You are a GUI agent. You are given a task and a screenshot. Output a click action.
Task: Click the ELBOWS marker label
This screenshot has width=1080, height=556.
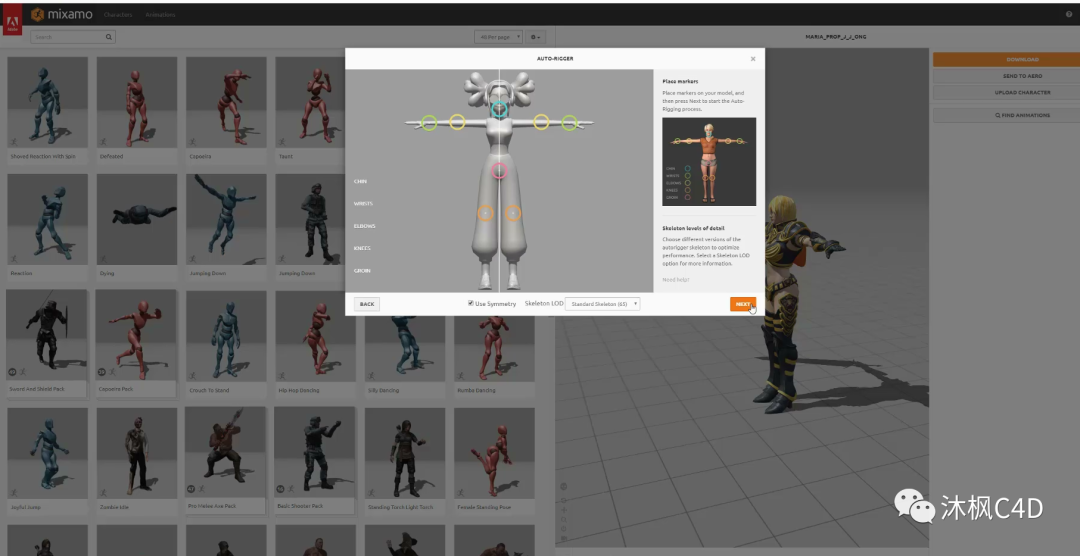(x=364, y=226)
